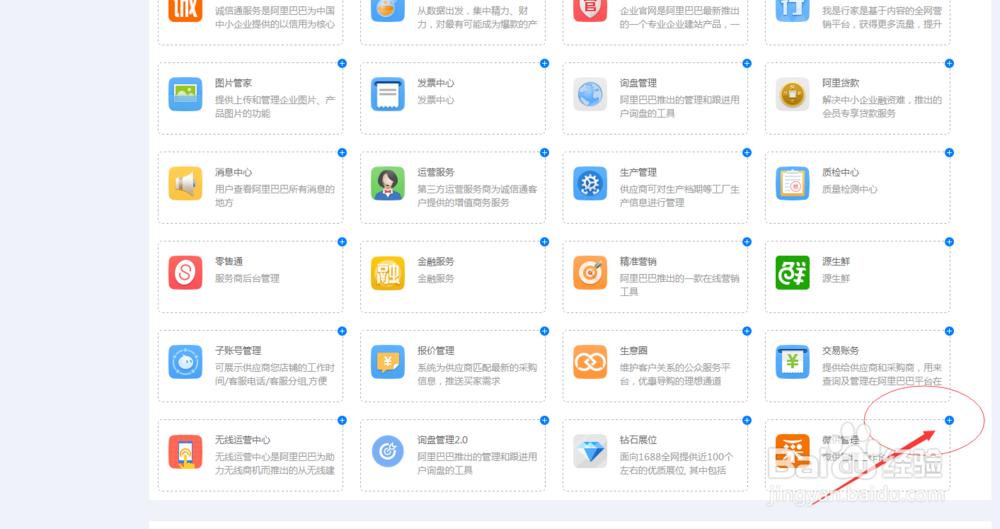Add 发票中心 with its plus button
1000x529 pixels.
pos(545,63)
